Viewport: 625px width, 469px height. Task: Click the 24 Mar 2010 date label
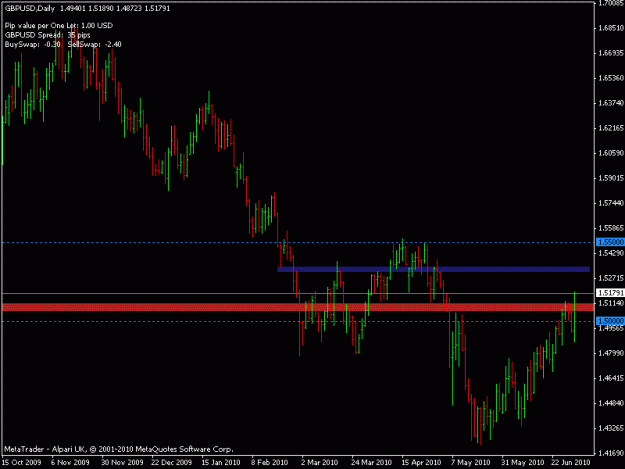371,462
